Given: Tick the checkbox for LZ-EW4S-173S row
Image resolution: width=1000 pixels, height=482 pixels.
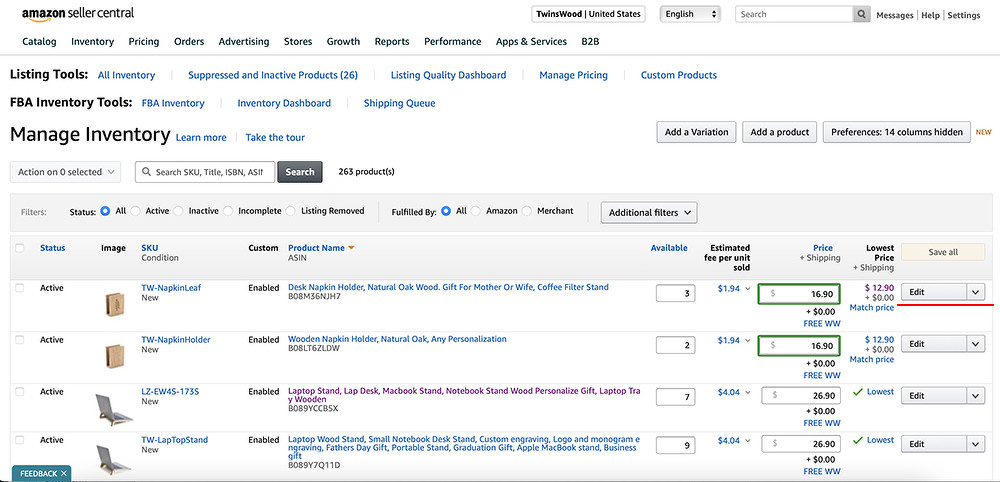Looking at the screenshot, I should 20,391.
